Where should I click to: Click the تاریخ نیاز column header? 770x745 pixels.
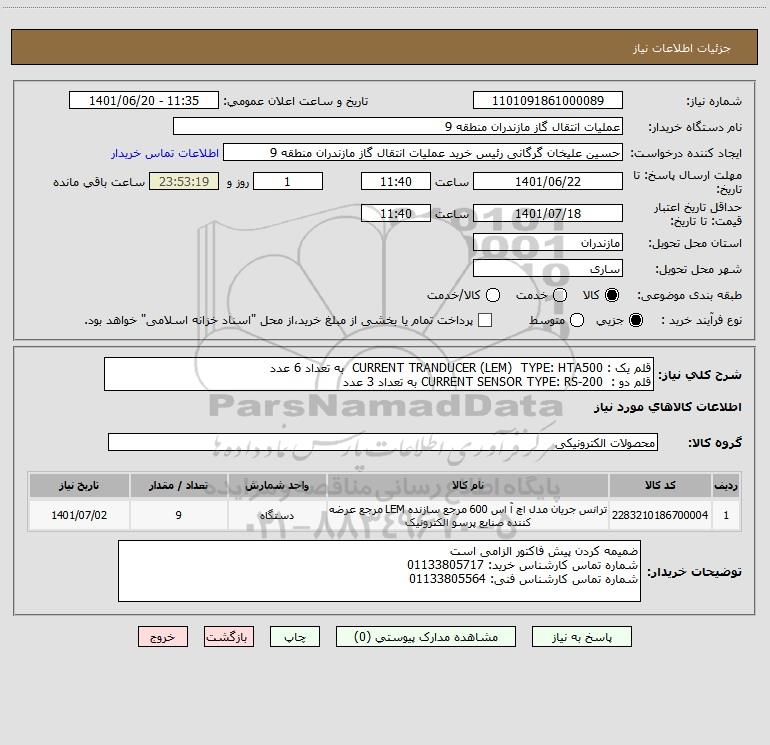click(x=79, y=485)
